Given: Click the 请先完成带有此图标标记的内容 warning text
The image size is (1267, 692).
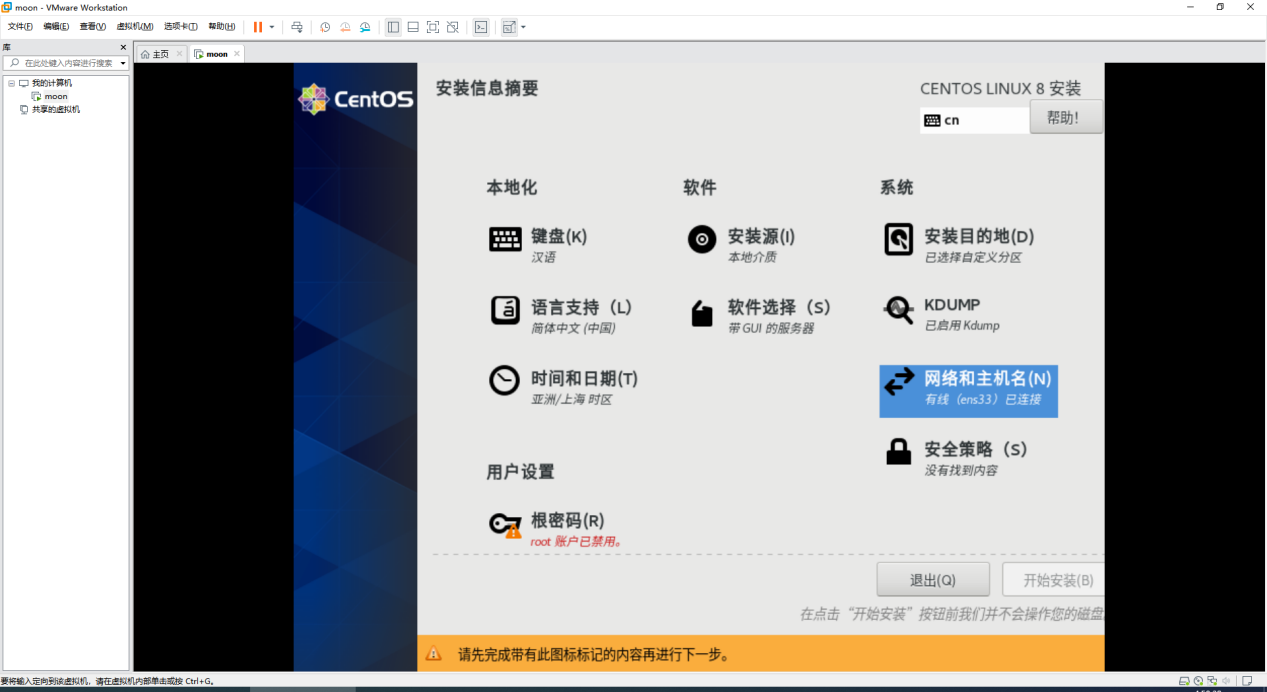Looking at the screenshot, I should (593, 655).
